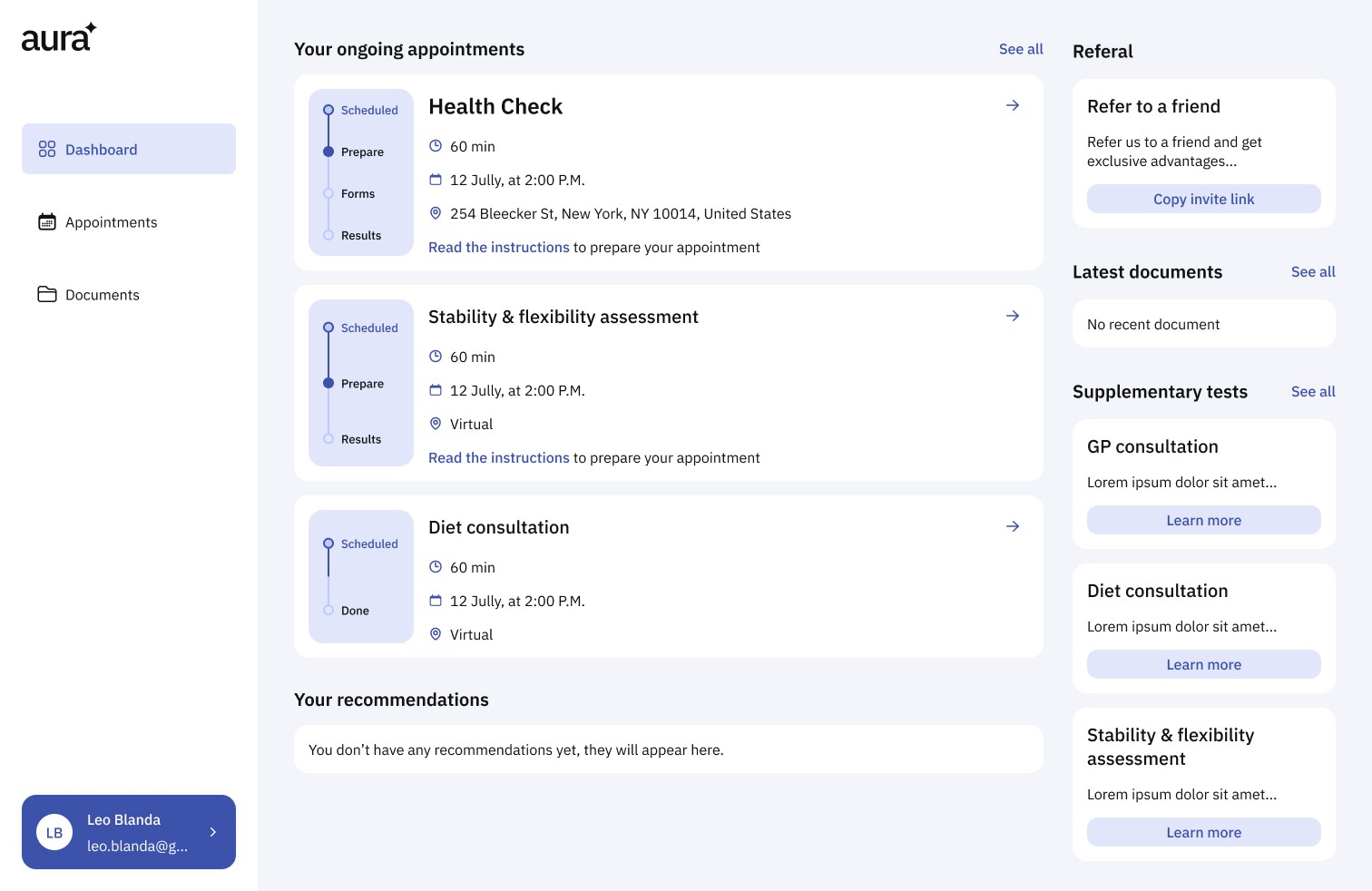Viewport: 1372px width, 891px height.
Task: Select Done step in Diet consultation timeline
Action: pos(355,611)
